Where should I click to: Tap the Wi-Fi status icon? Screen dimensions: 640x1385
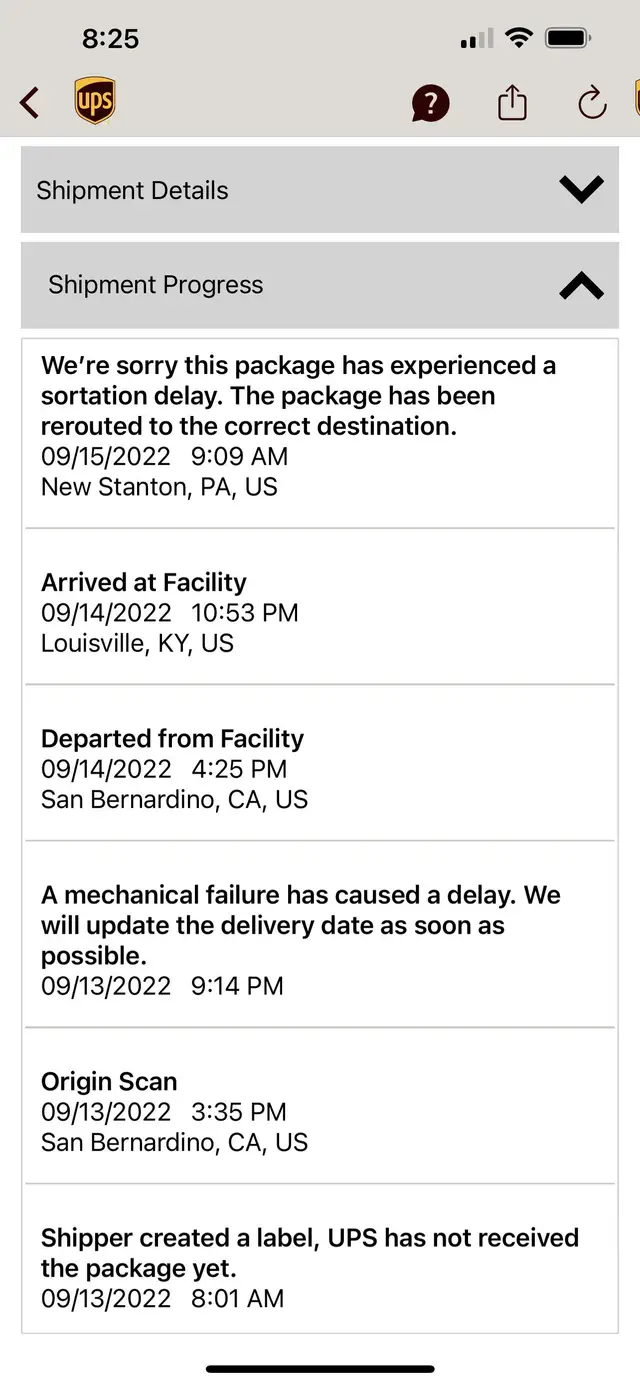click(x=519, y=39)
